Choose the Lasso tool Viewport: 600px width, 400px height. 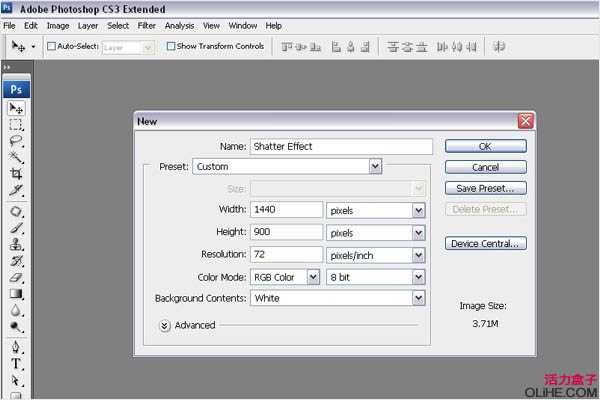pos(16,141)
